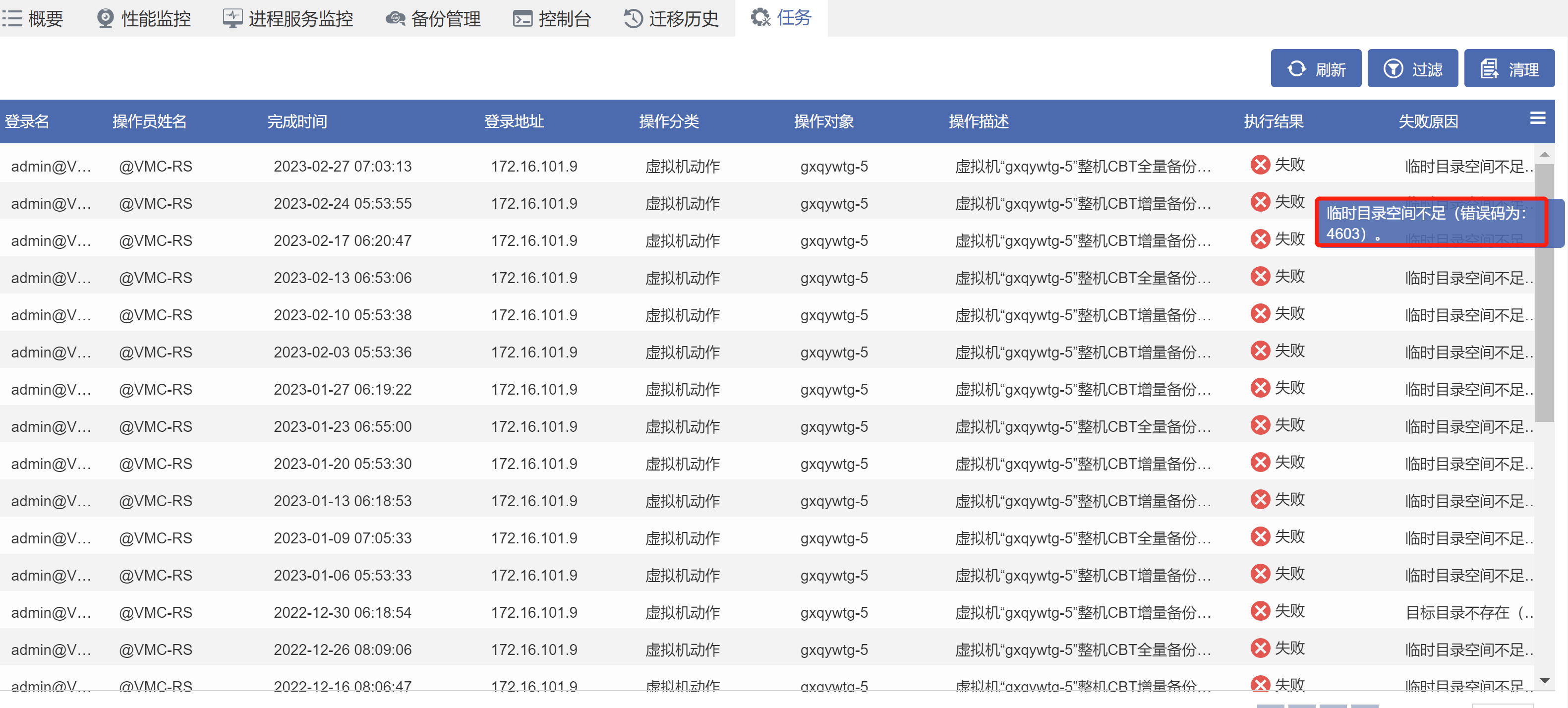Viewport: 1568px width, 708px height.
Task: Sort by 完成时间 column header
Action: (x=297, y=122)
